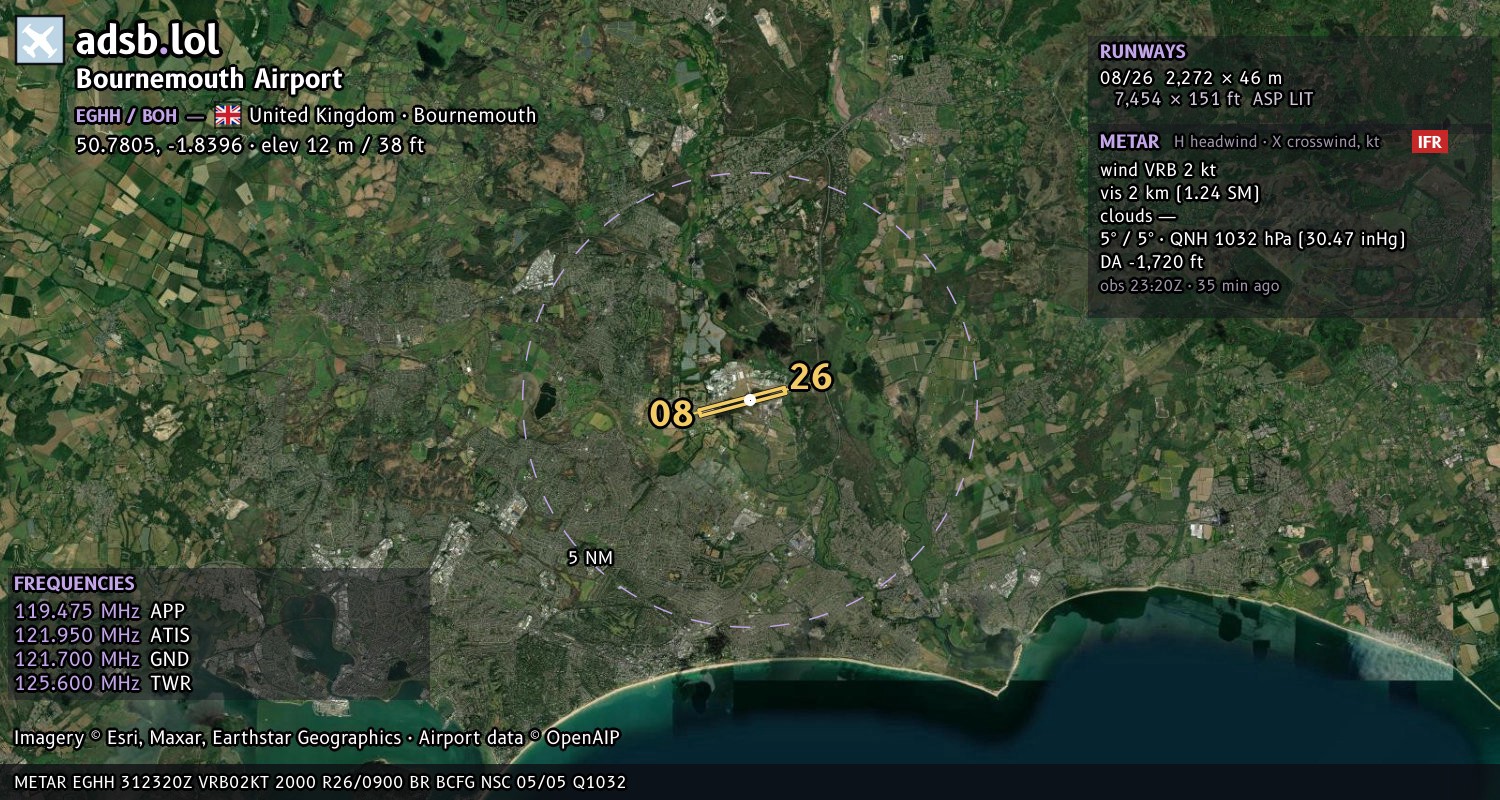Click the vis 2 km visibility line
The width and height of the screenshot is (1500, 800).
pos(1179,193)
